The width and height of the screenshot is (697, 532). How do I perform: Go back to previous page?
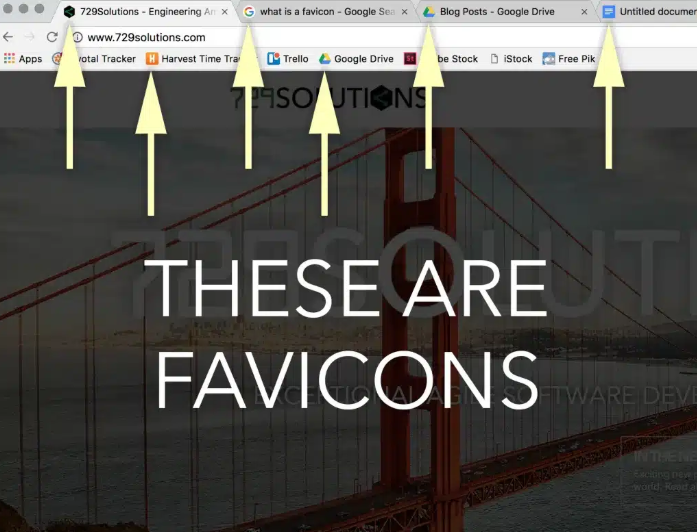point(8,37)
